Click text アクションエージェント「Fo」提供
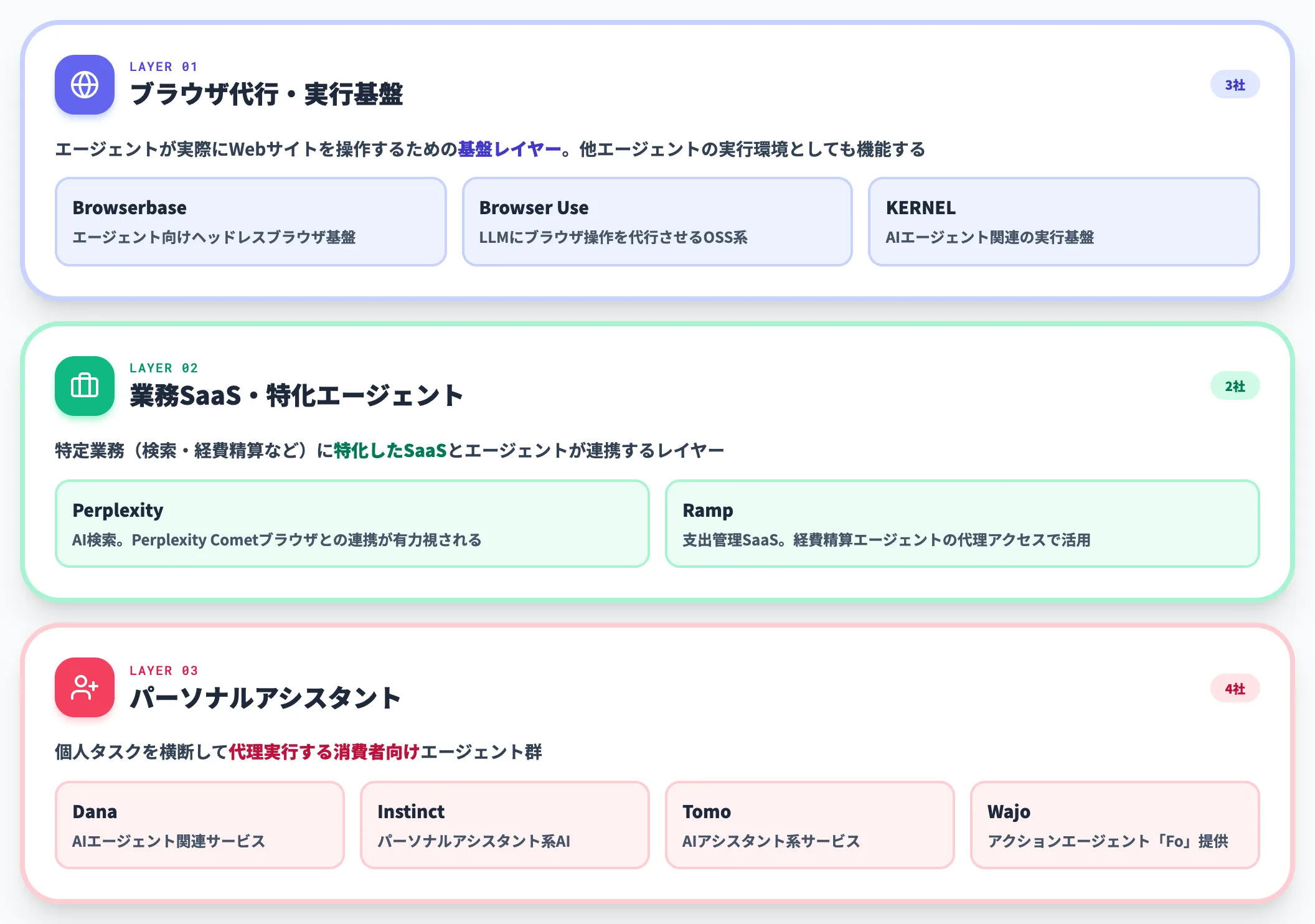The width and height of the screenshot is (1315, 924). coord(1108,841)
